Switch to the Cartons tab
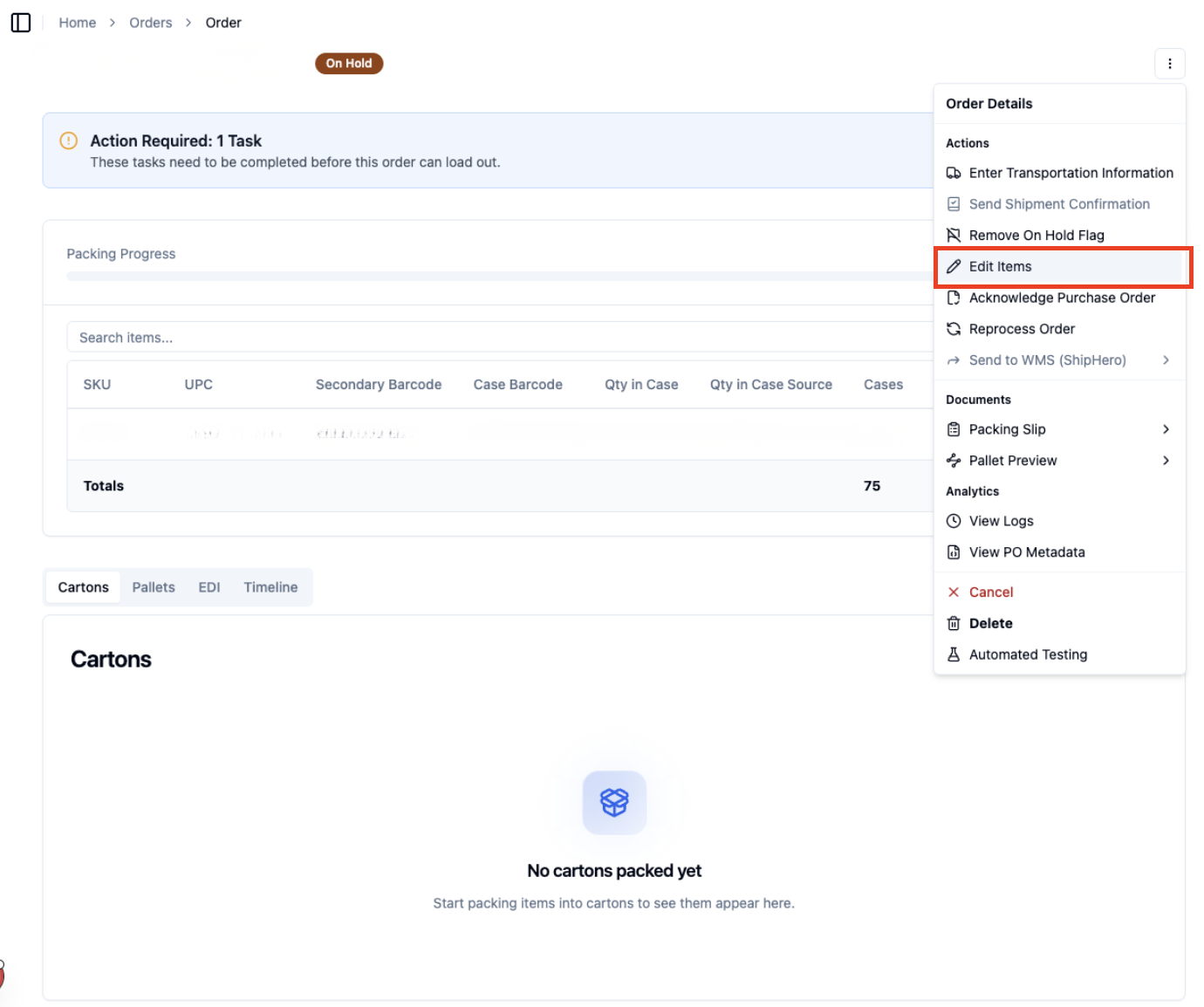1204x1007 pixels. pos(84,587)
